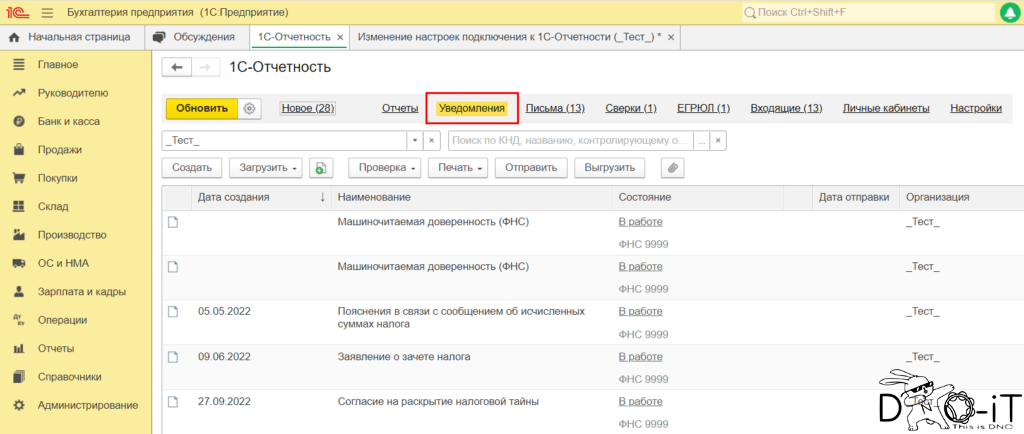Viewport: 1024px width, 434px height.
Task: Open the Новое (28) link
Action: tap(307, 108)
